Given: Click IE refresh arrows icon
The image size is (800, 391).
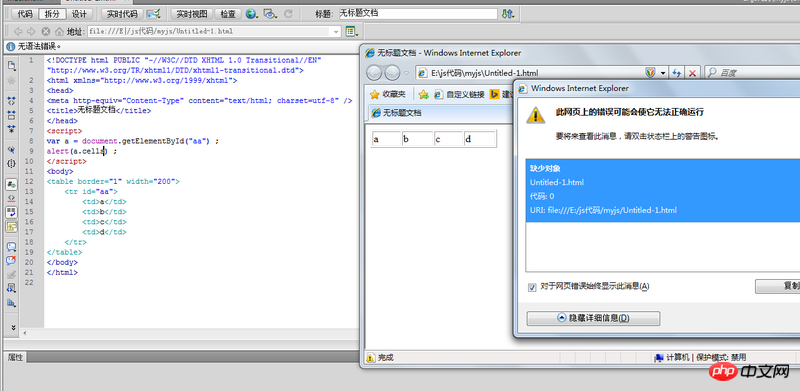Looking at the screenshot, I should click(677, 73).
